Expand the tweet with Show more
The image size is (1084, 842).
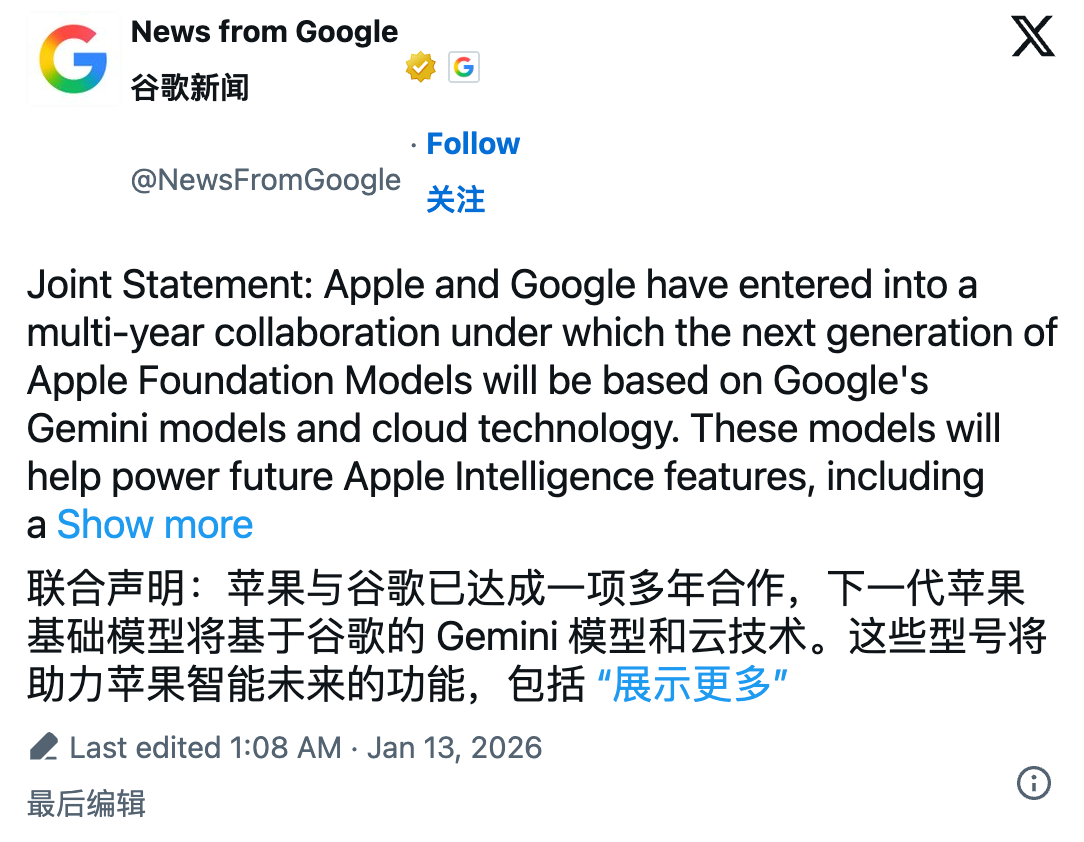pos(155,525)
